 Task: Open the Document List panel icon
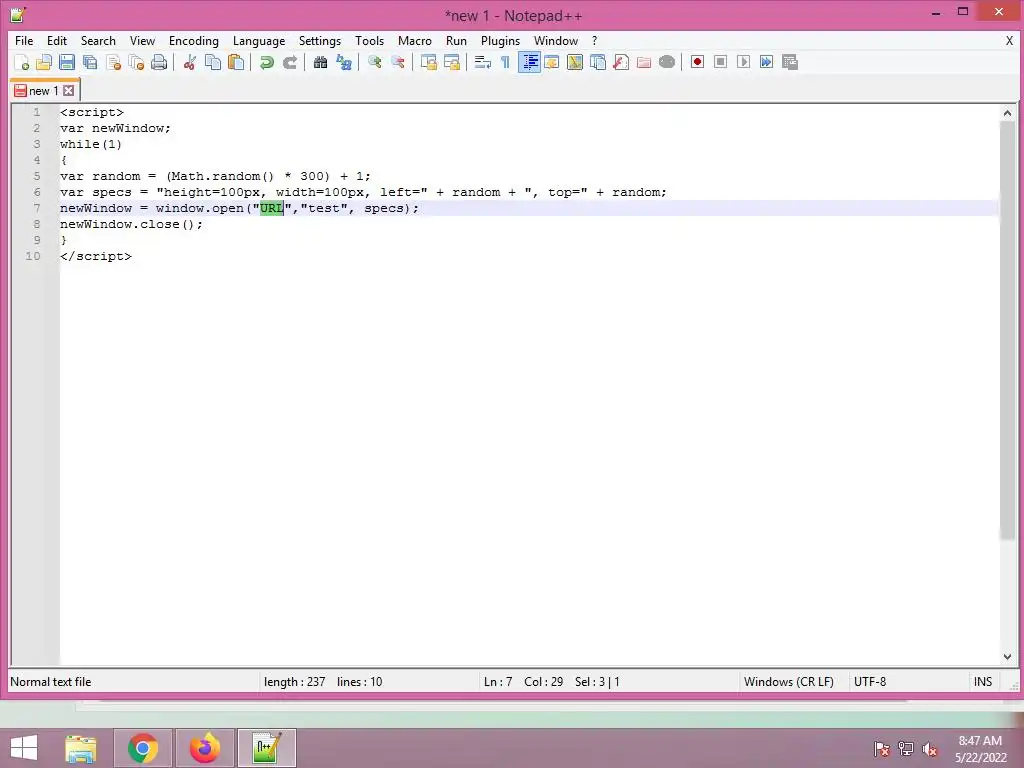[x=598, y=62]
